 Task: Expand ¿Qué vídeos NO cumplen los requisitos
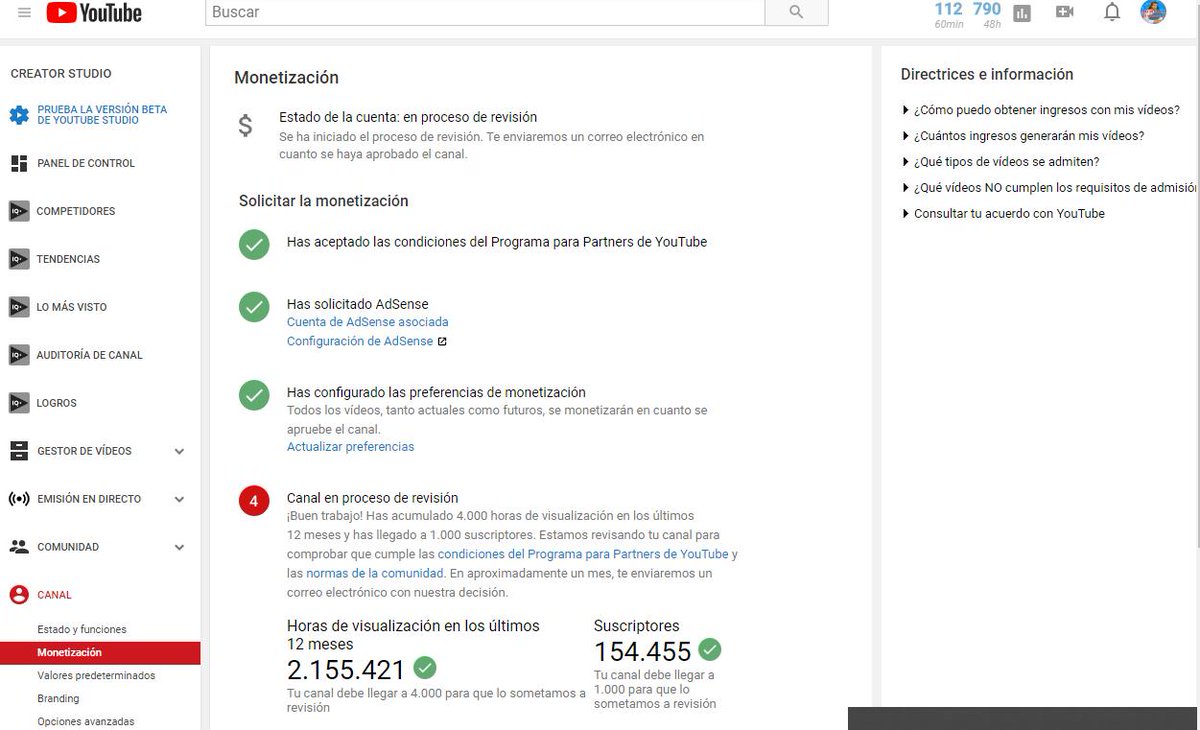tap(1049, 188)
